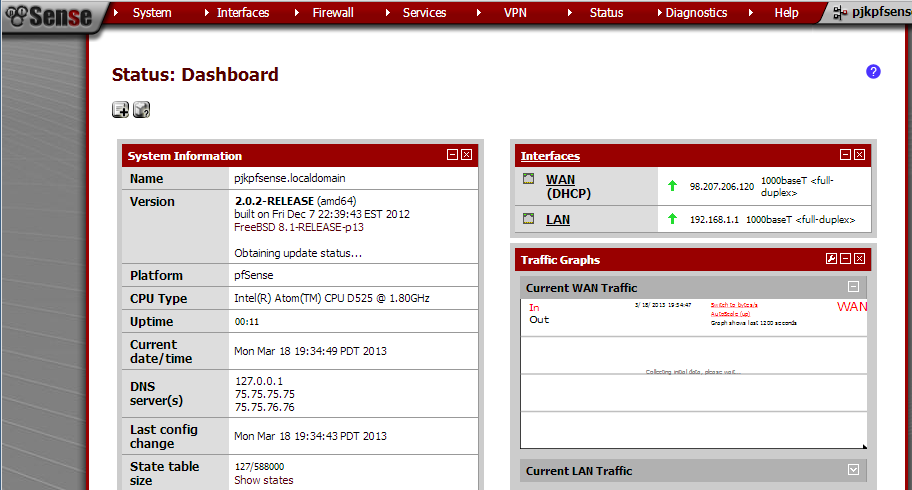The height and width of the screenshot is (490, 912).
Task: Click the LAN interface card icon
Action: pyautogui.click(x=528, y=219)
